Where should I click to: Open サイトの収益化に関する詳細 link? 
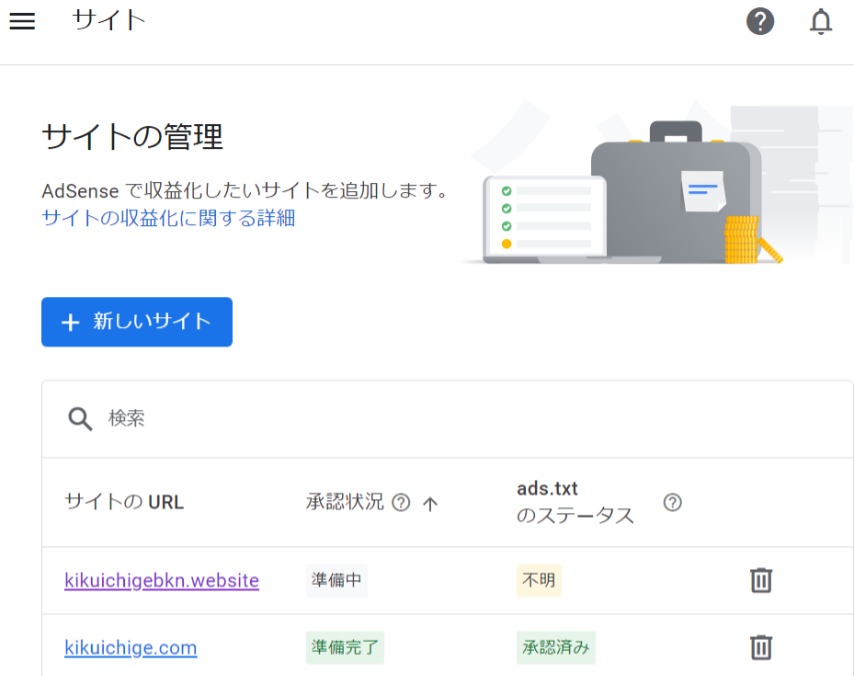pyautogui.click(x=168, y=218)
